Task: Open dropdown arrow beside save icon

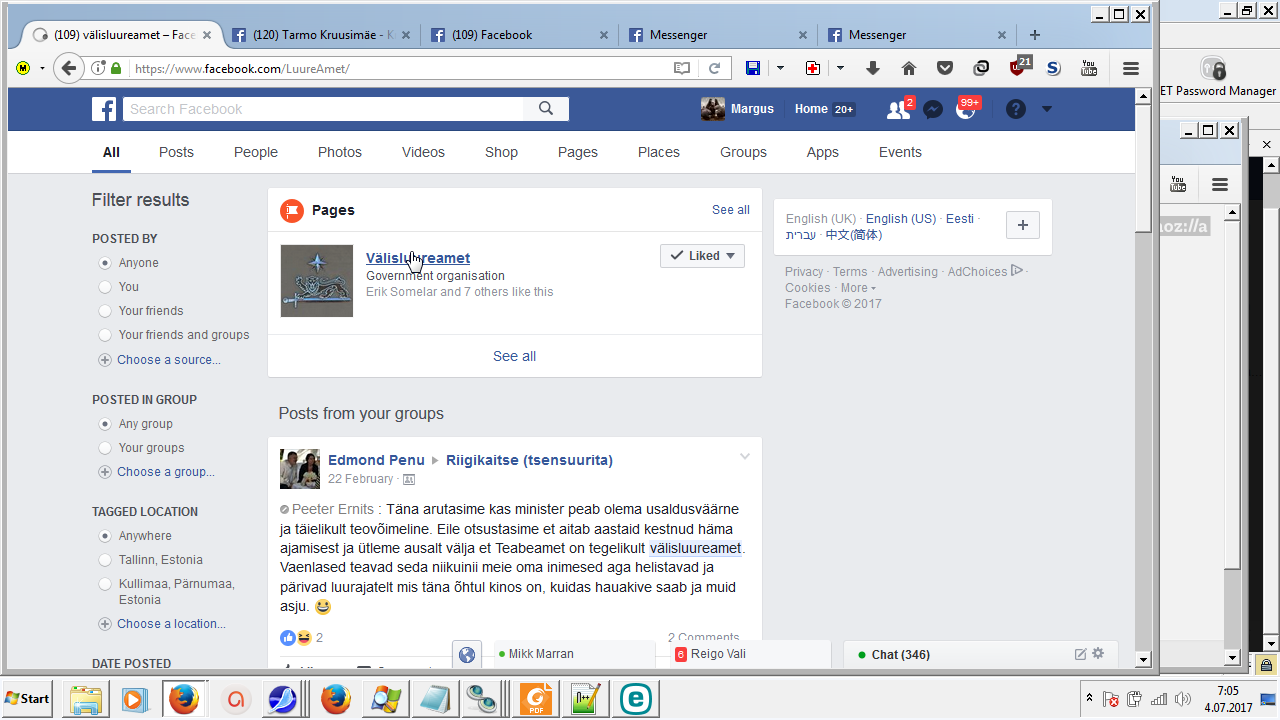Action: pos(780,69)
